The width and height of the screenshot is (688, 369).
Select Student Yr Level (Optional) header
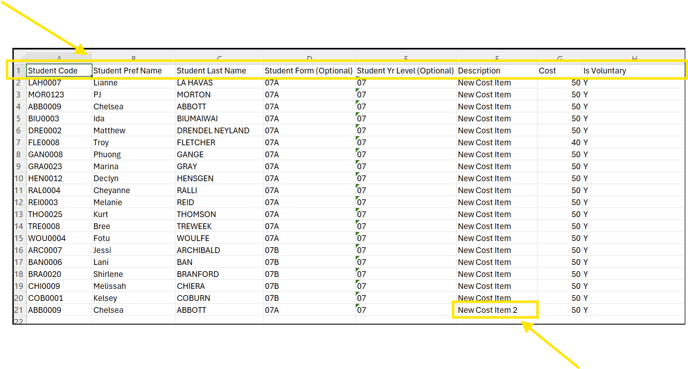tap(406, 71)
